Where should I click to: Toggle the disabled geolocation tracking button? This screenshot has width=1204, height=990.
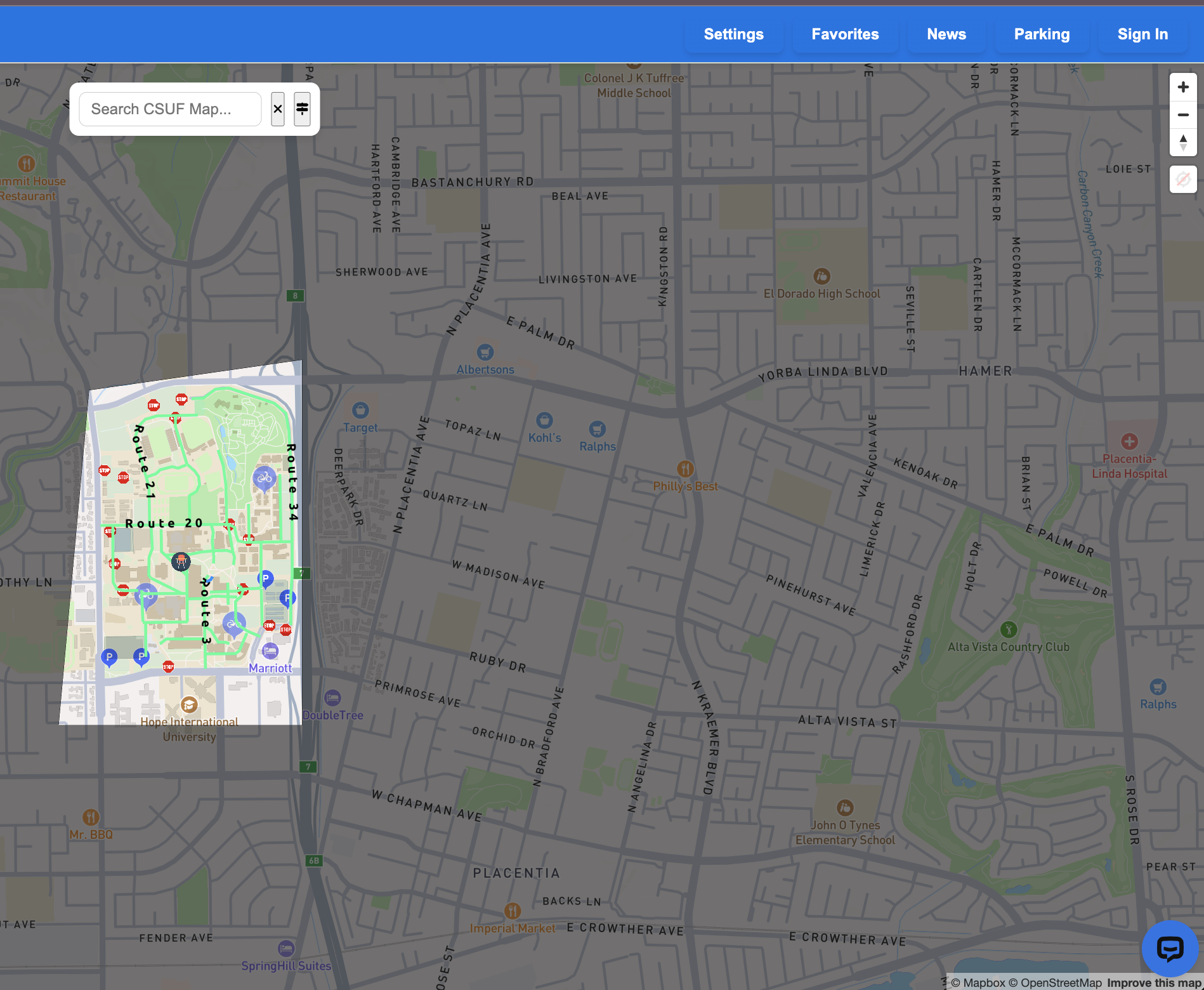1182,180
